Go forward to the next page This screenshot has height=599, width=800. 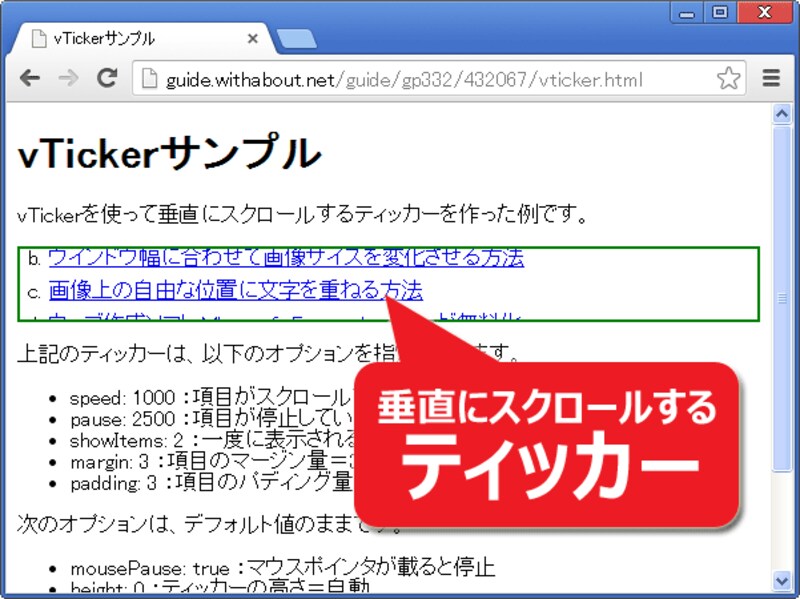(68, 78)
